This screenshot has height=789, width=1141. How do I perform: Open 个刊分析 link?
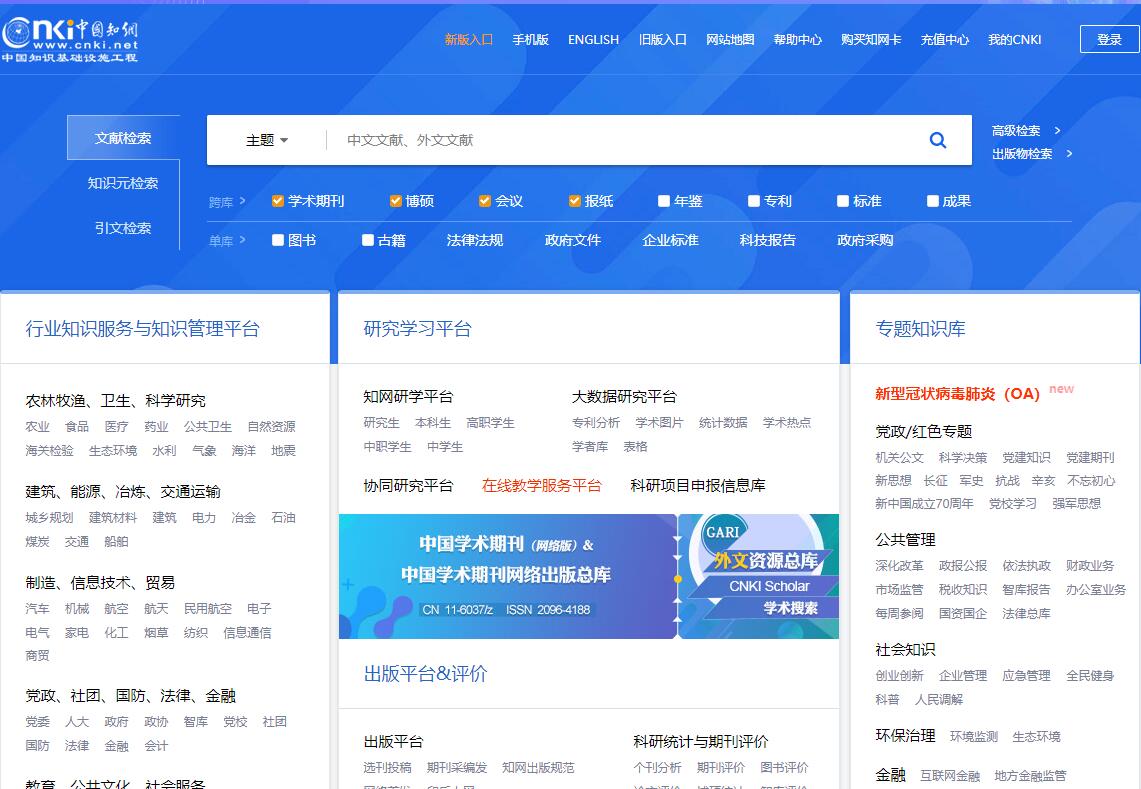click(x=657, y=767)
